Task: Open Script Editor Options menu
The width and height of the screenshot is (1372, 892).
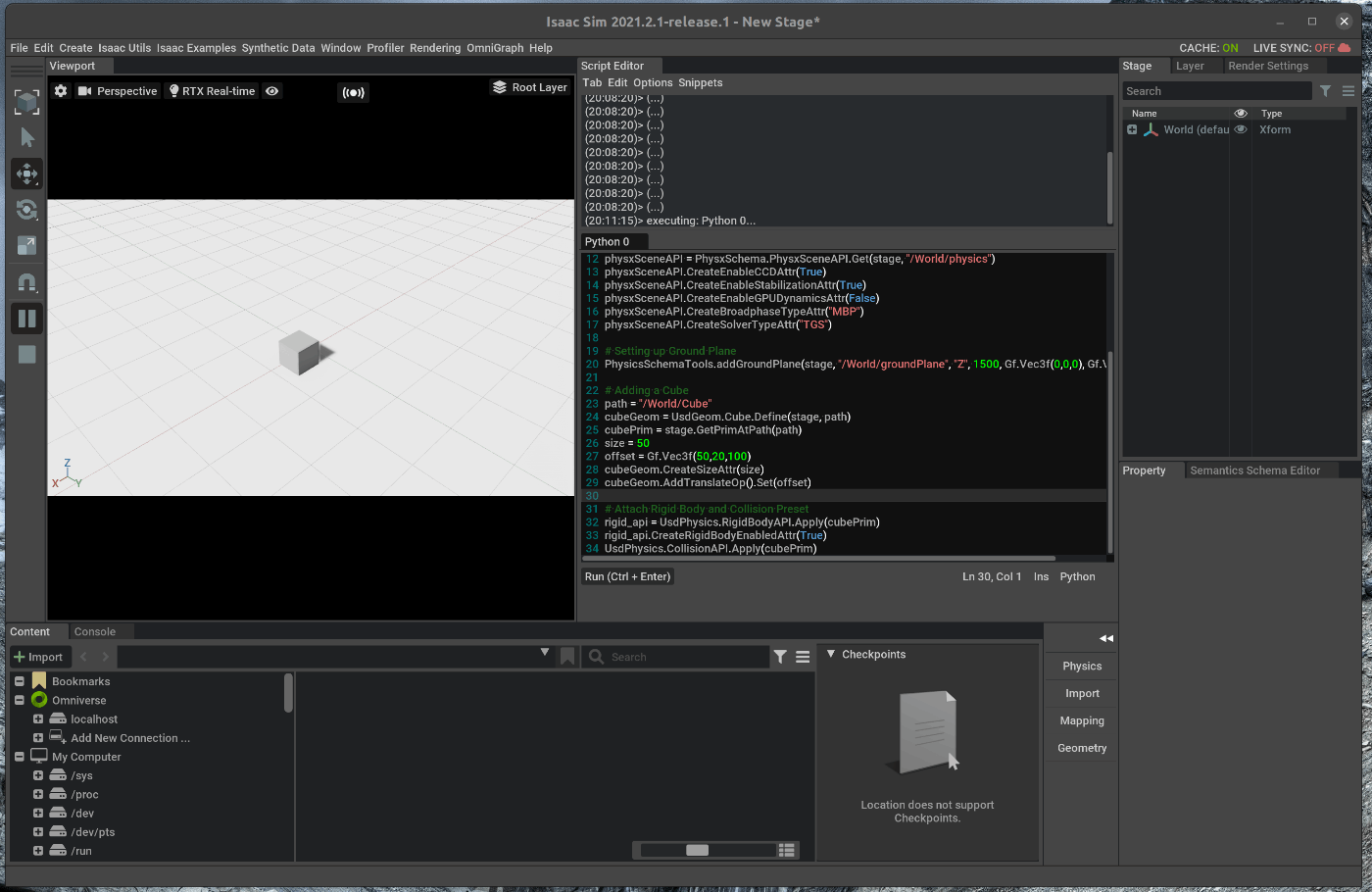Action: tap(653, 83)
